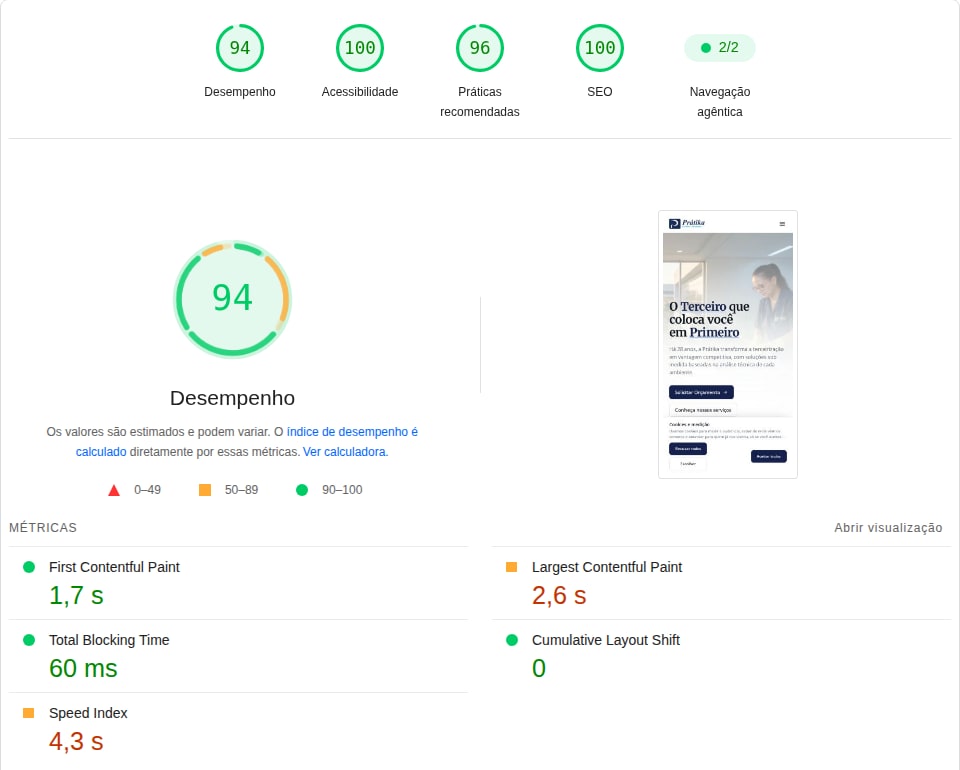Click the orange square 50–89 legend icon

coord(205,490)
